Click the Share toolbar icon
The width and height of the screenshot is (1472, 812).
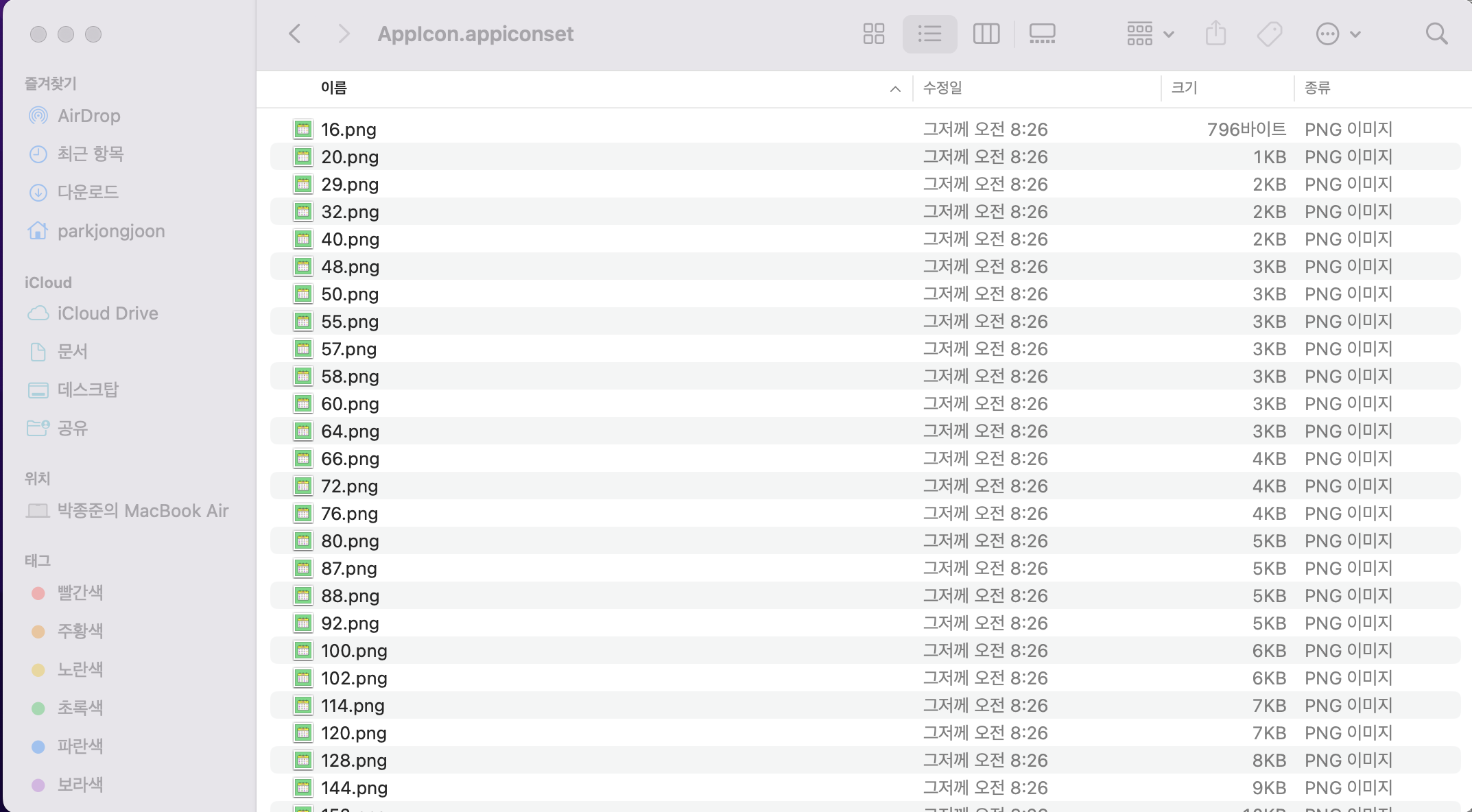click(1215, 34)
